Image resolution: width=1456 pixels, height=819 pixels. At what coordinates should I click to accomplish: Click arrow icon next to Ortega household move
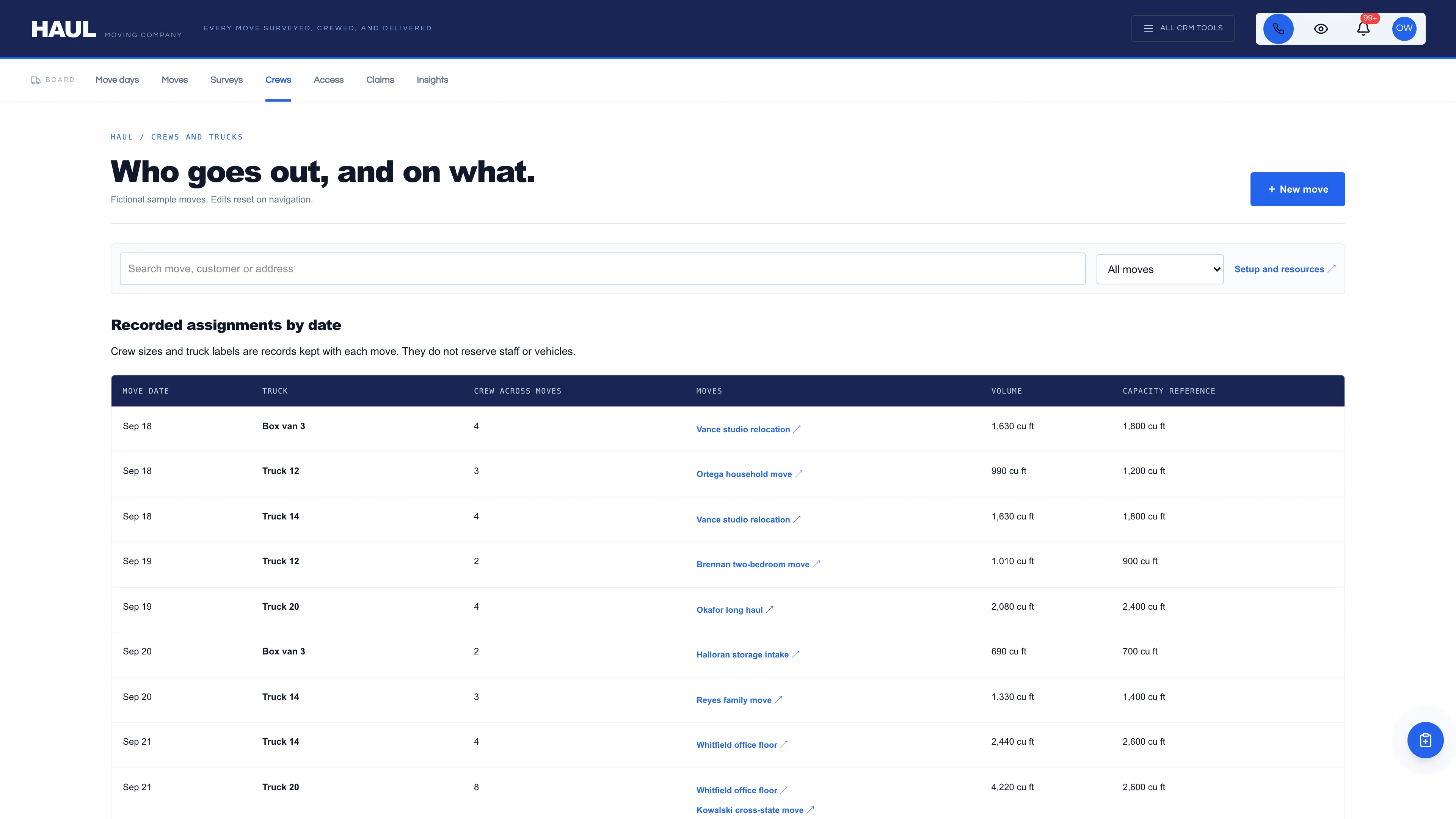coord(799,474)
